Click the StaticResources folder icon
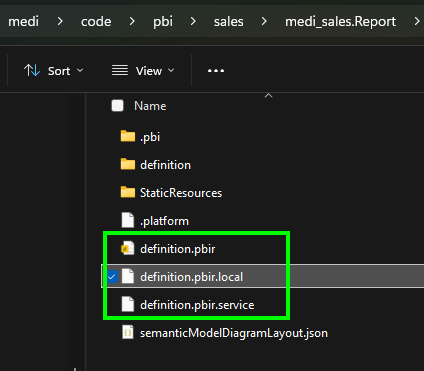Screen dimensions: 424x371 [x=128, y=192]
